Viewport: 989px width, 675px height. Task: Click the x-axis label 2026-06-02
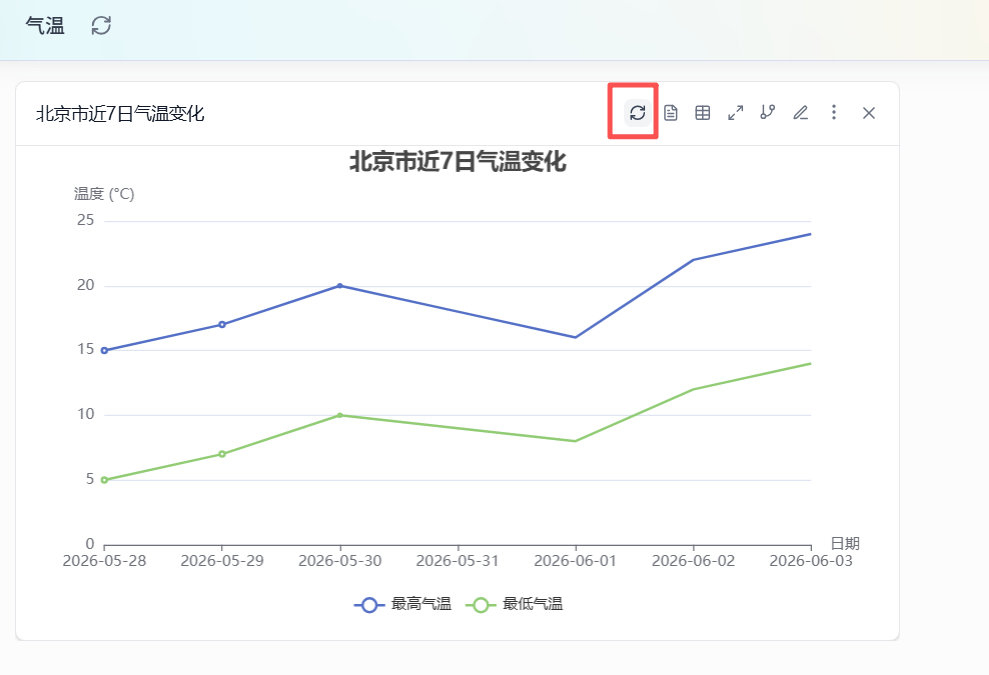click(x=693, y=561)
